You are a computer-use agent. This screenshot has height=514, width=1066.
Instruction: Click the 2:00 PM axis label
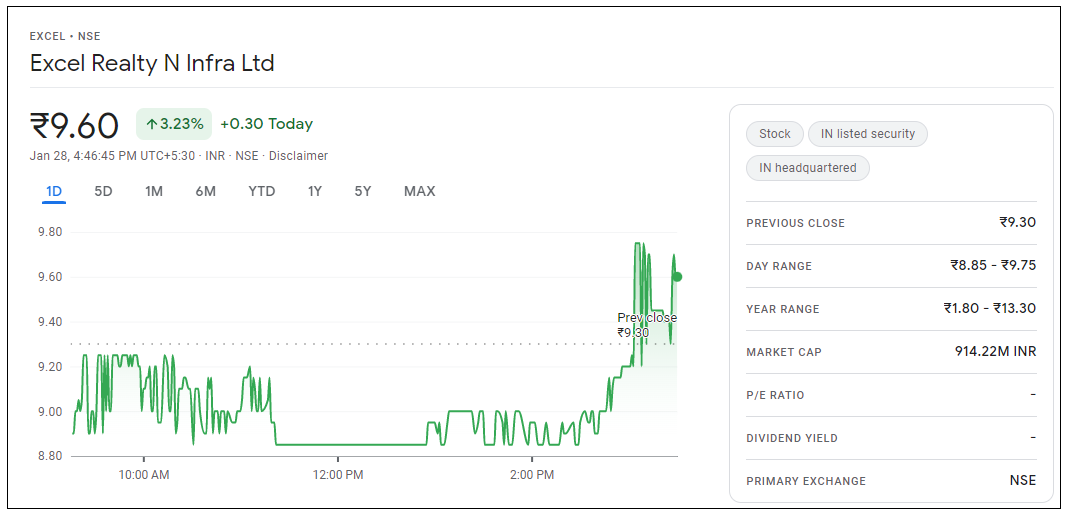tap(532, 475)
